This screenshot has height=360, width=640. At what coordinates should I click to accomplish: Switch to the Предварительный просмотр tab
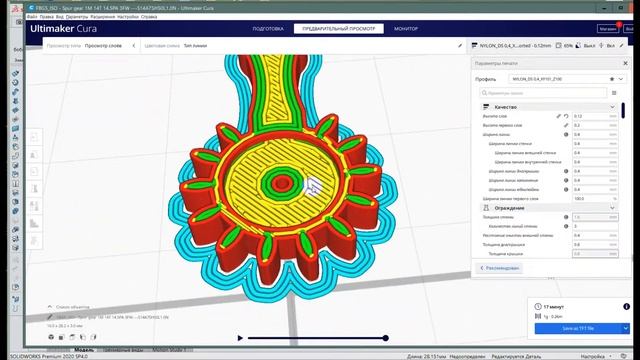click(x=339, y=29)
